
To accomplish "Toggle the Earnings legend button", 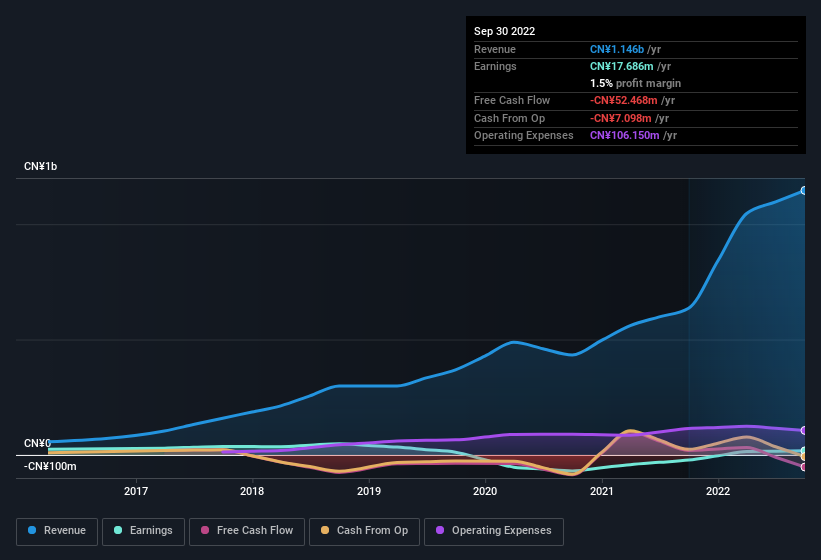I will [x=143, y=531].
